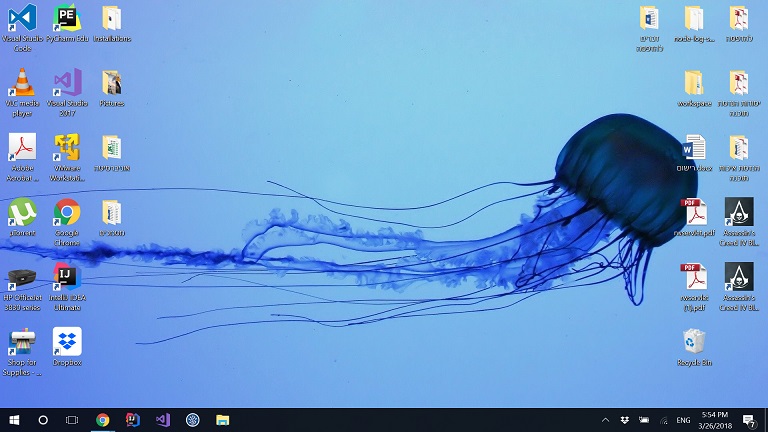768x432 pixels.
Task: Open the PyCharm Edu desktop shortcut
Action: [67, 19]
